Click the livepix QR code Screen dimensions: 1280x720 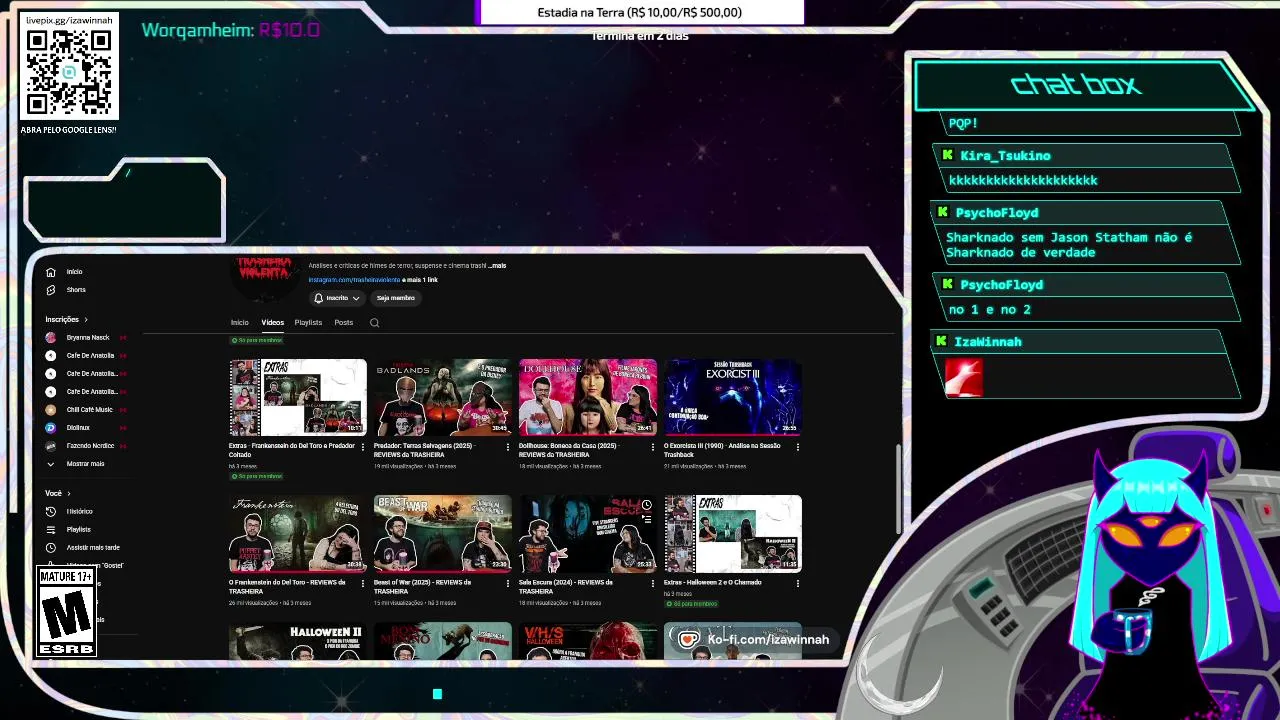coord(69,72)
